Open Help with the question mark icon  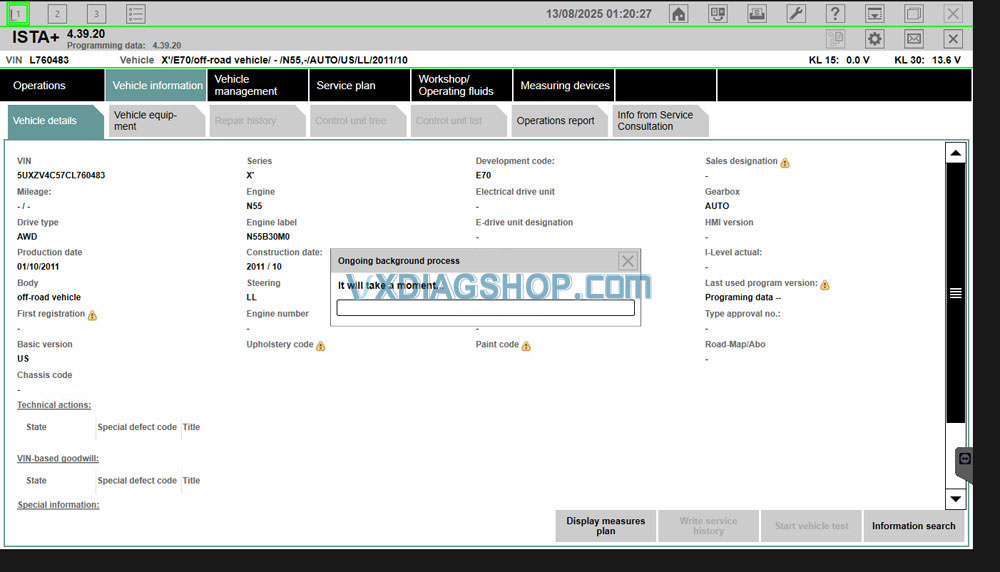835,13
